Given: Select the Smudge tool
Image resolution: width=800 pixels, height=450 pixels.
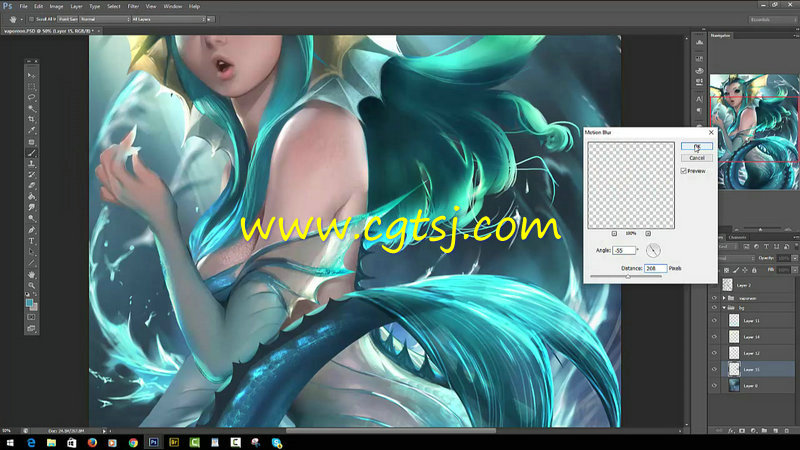Looking at the screenshot, I should click(x=31, y=208).
